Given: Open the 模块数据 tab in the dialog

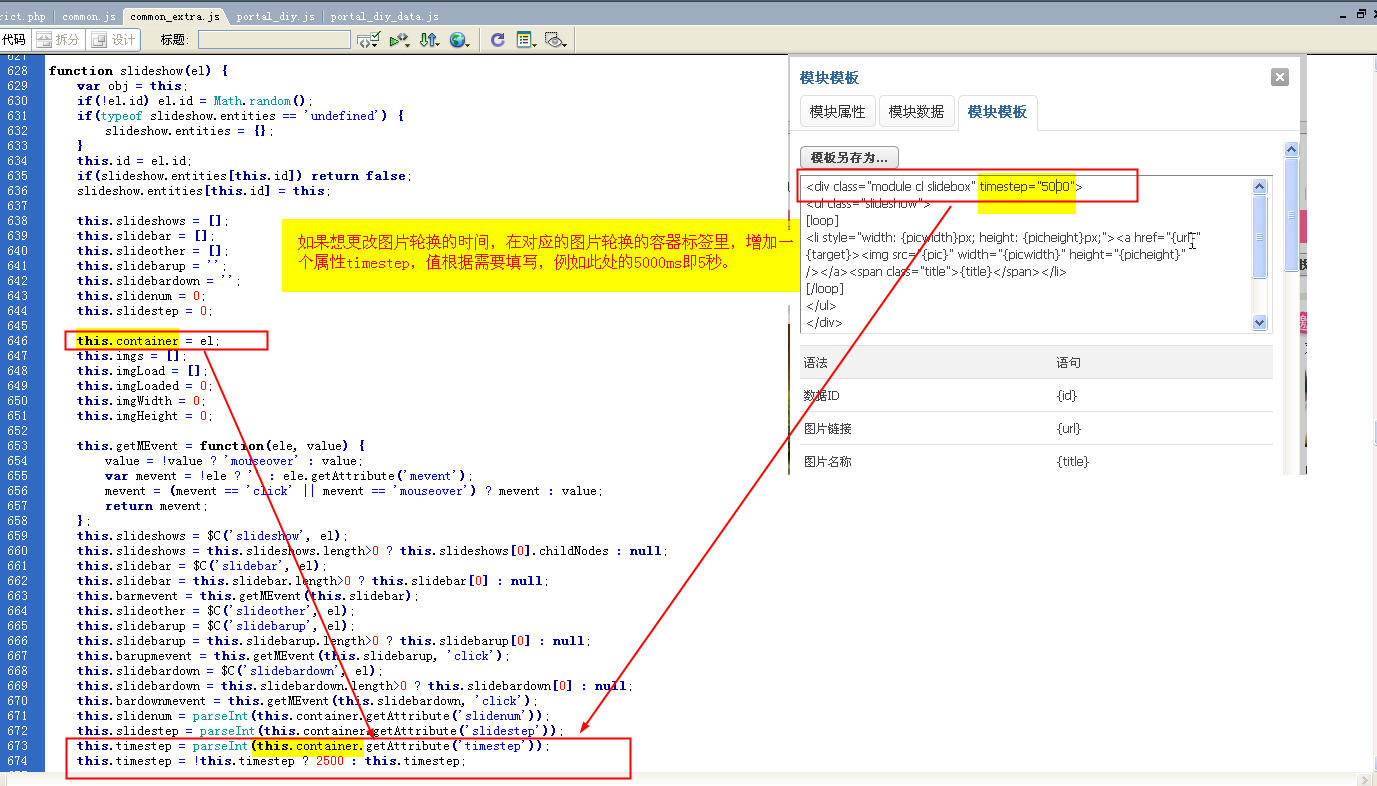Looking at the screenshot, I should click(x=916, y=112).
